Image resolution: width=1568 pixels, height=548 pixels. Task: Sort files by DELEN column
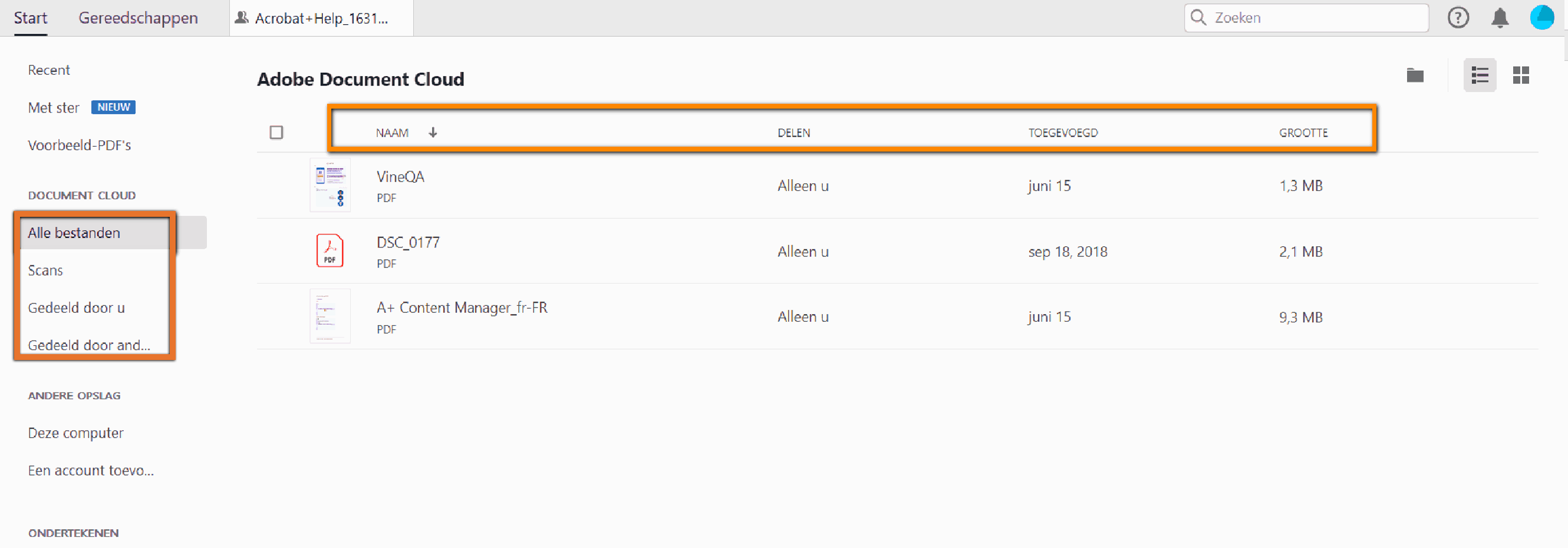[793, 133]
